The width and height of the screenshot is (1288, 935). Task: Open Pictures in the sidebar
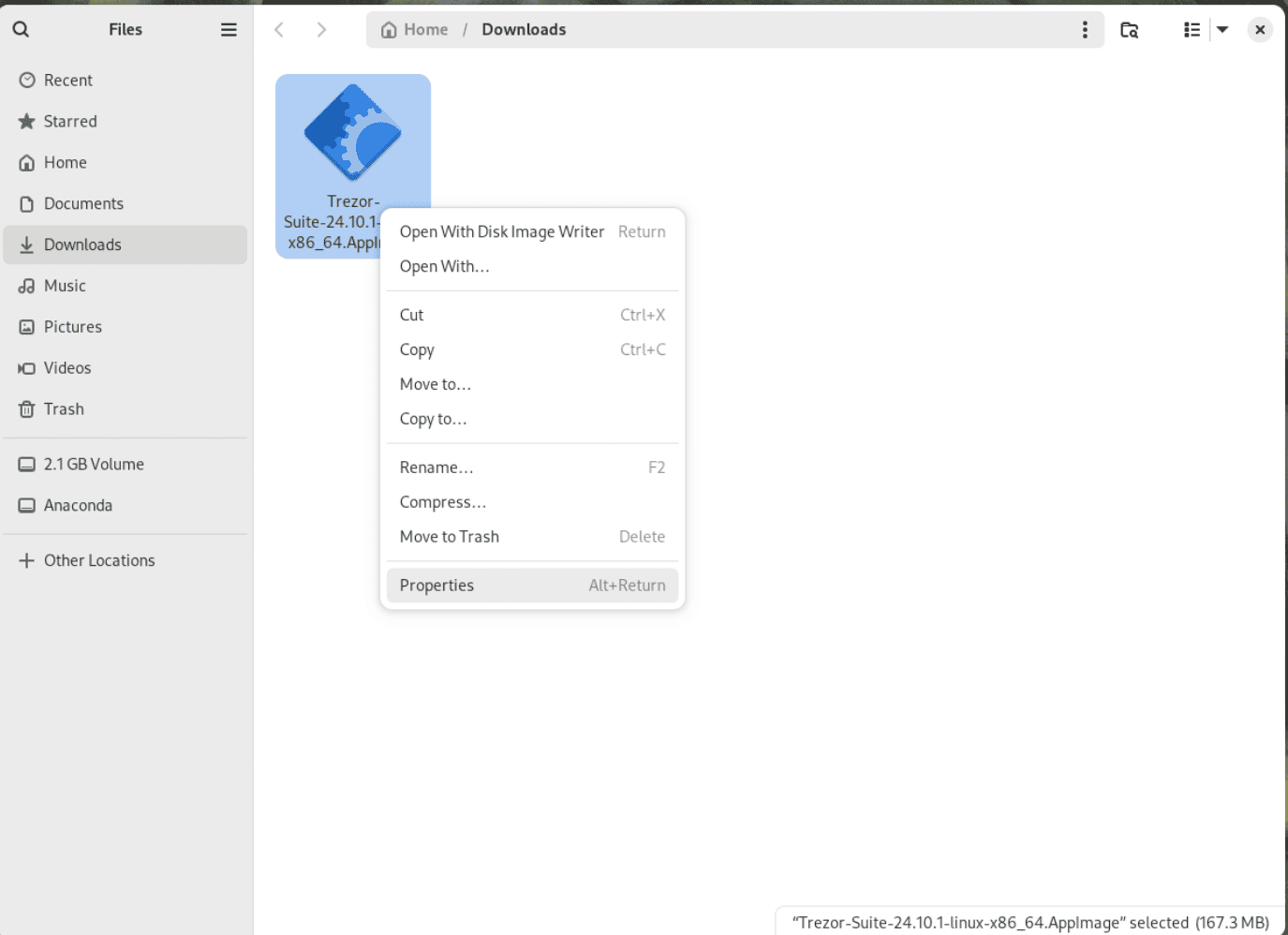(126, 327)
